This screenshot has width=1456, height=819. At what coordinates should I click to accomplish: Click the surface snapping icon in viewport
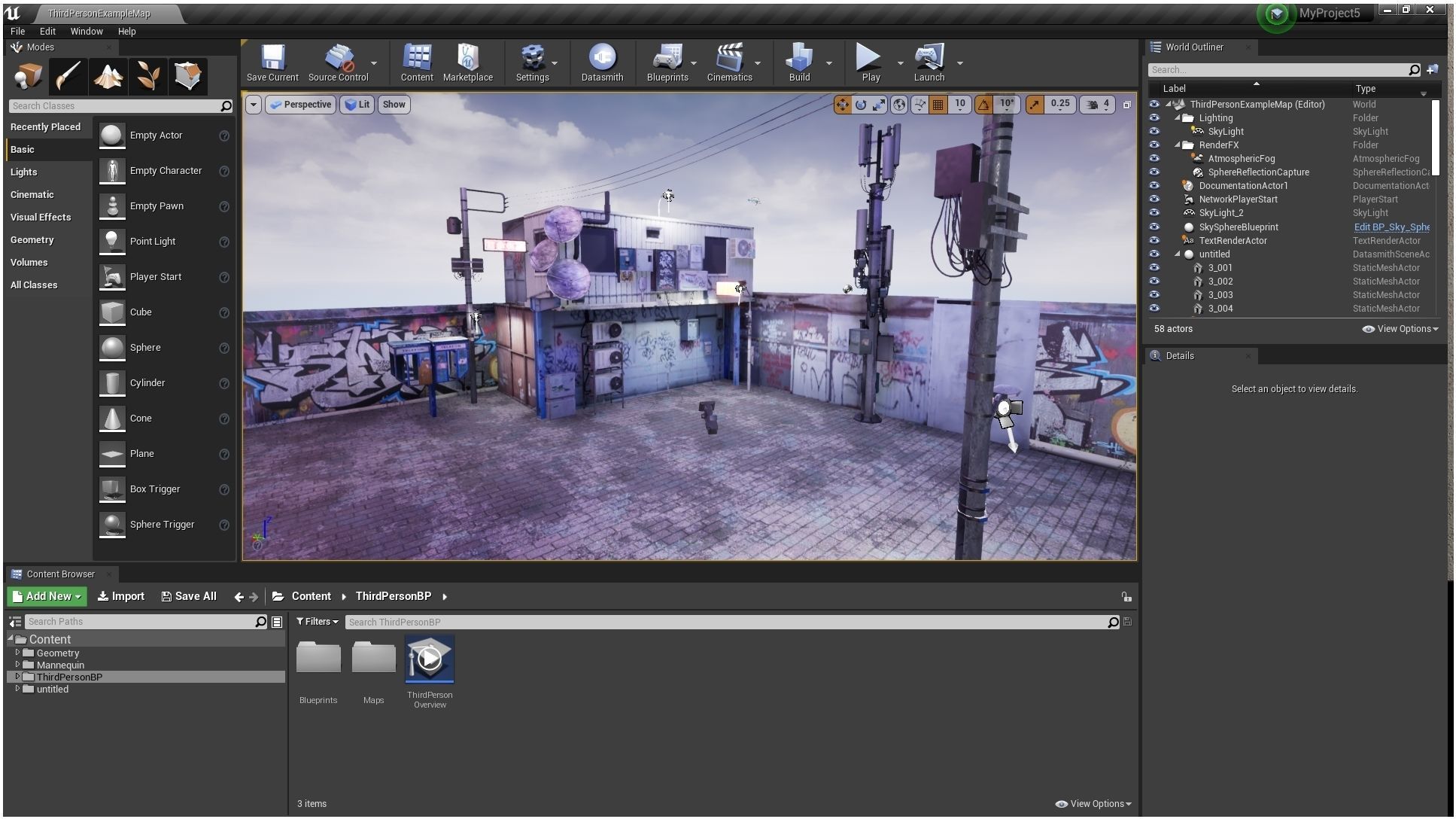click(919, 105)
